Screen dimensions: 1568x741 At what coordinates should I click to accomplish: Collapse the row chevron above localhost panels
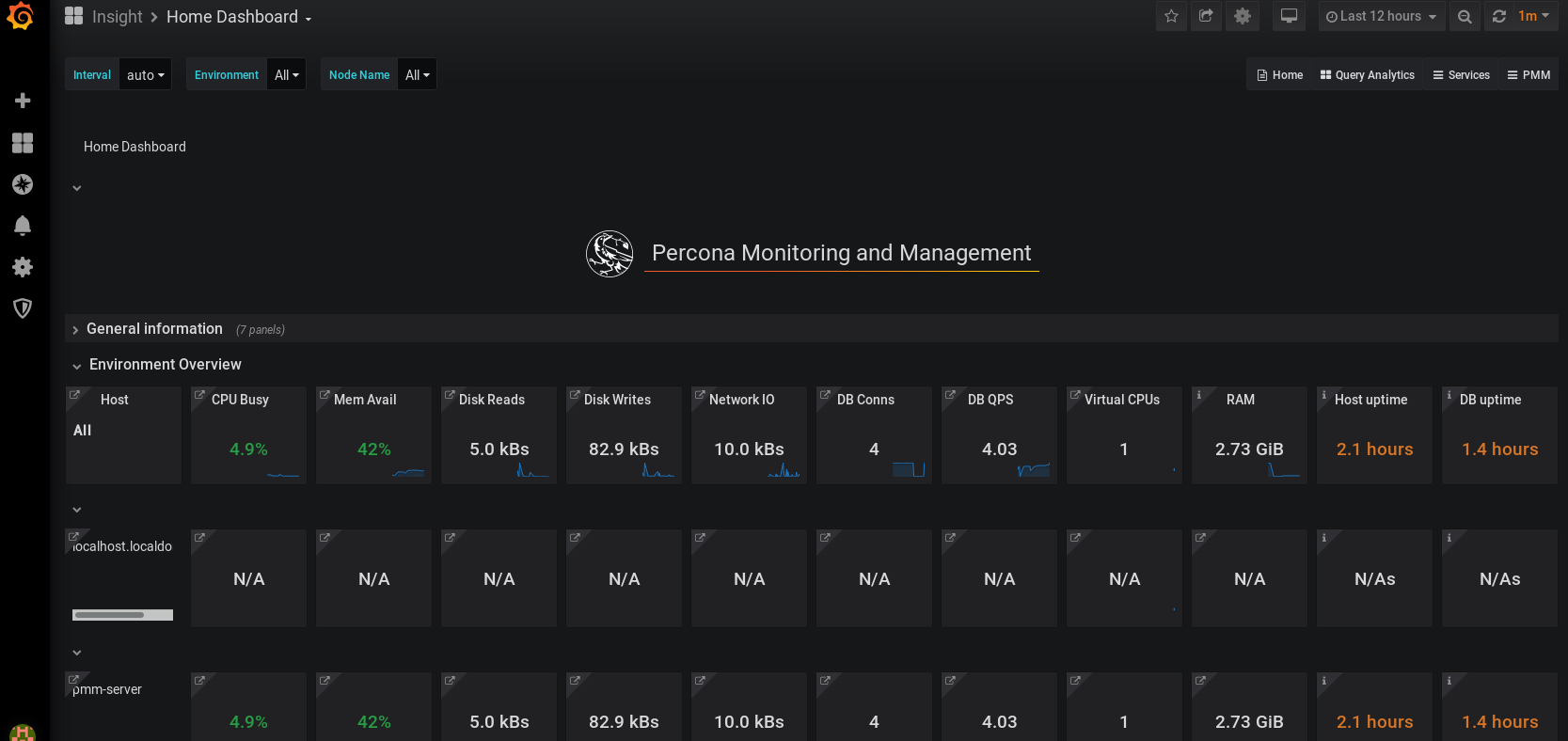pos(77,510)
